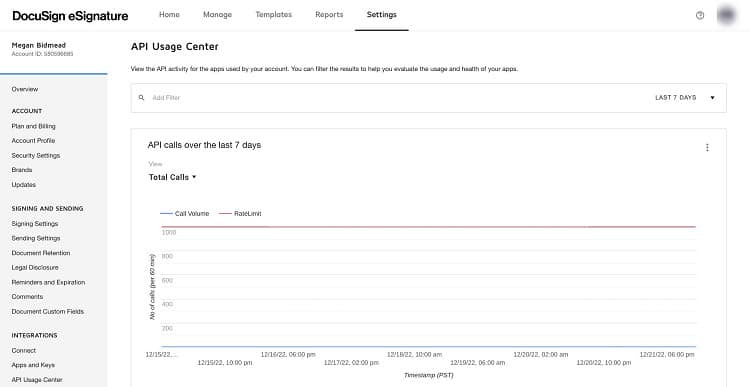Image resolution: width=750 pixels, height=387 pixels.
Task: Open Brands in the sidebar
Action: pyautogui.click(x=22, y=170)
